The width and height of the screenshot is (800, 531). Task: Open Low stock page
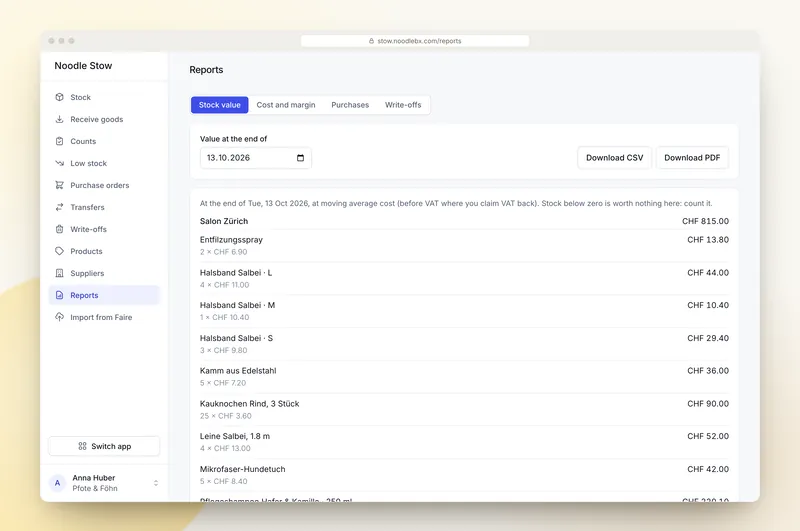104,163
